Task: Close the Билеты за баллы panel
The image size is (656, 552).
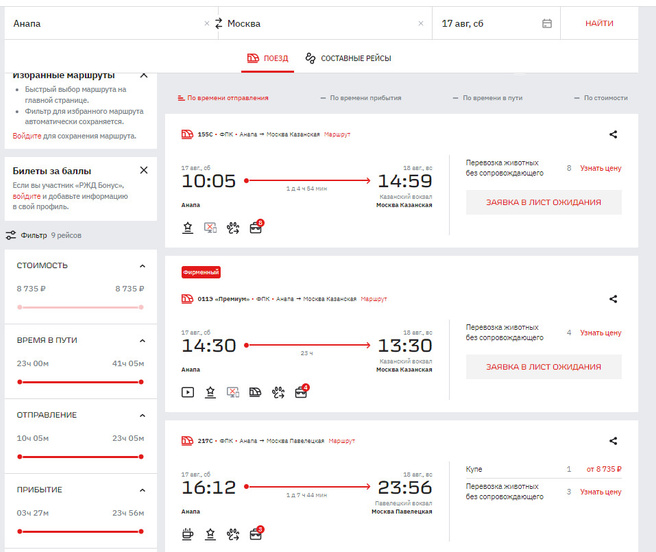Action: pos(144,170)
